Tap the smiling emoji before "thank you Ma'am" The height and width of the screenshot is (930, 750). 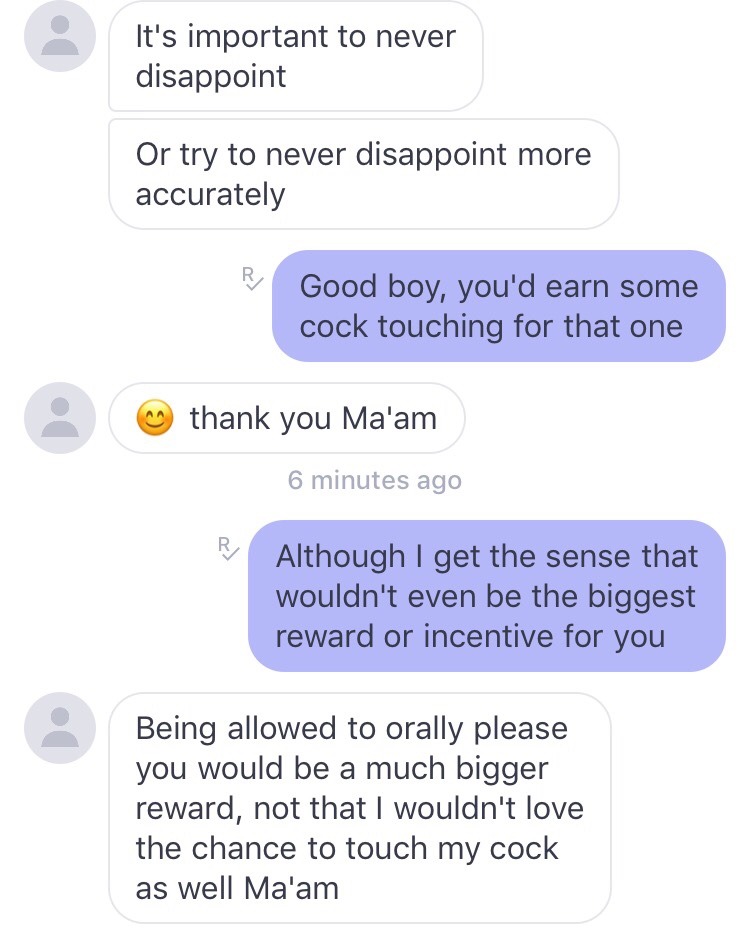click(154, 418)
